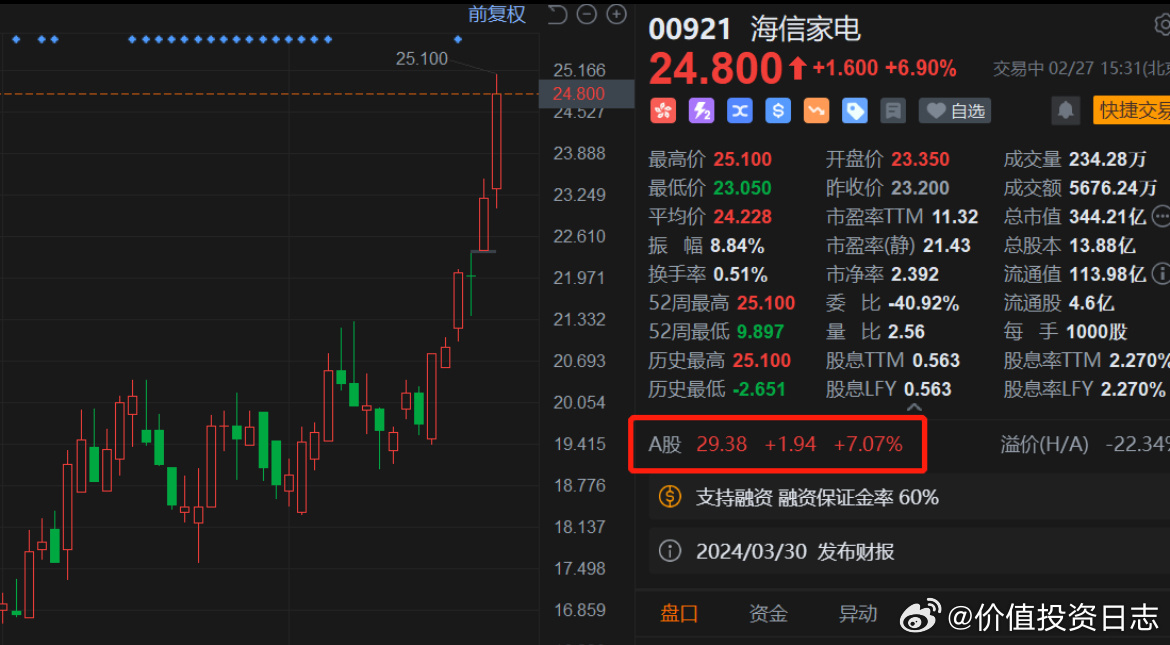Click the 每手 1000股 value
This screenshot has width=1170, height=645.
point(1098,331)
